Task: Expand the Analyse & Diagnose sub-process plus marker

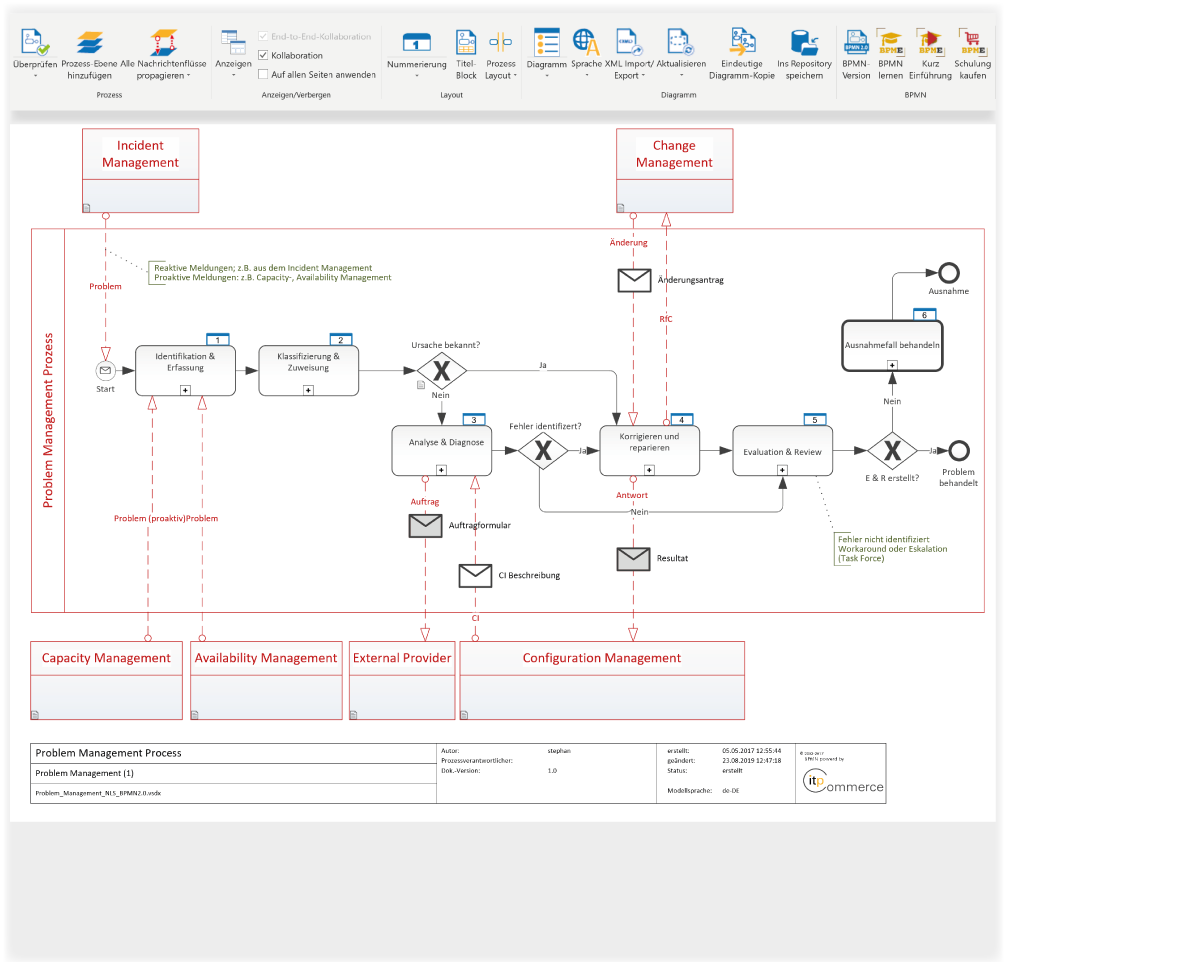Action: tap(441, 469)
